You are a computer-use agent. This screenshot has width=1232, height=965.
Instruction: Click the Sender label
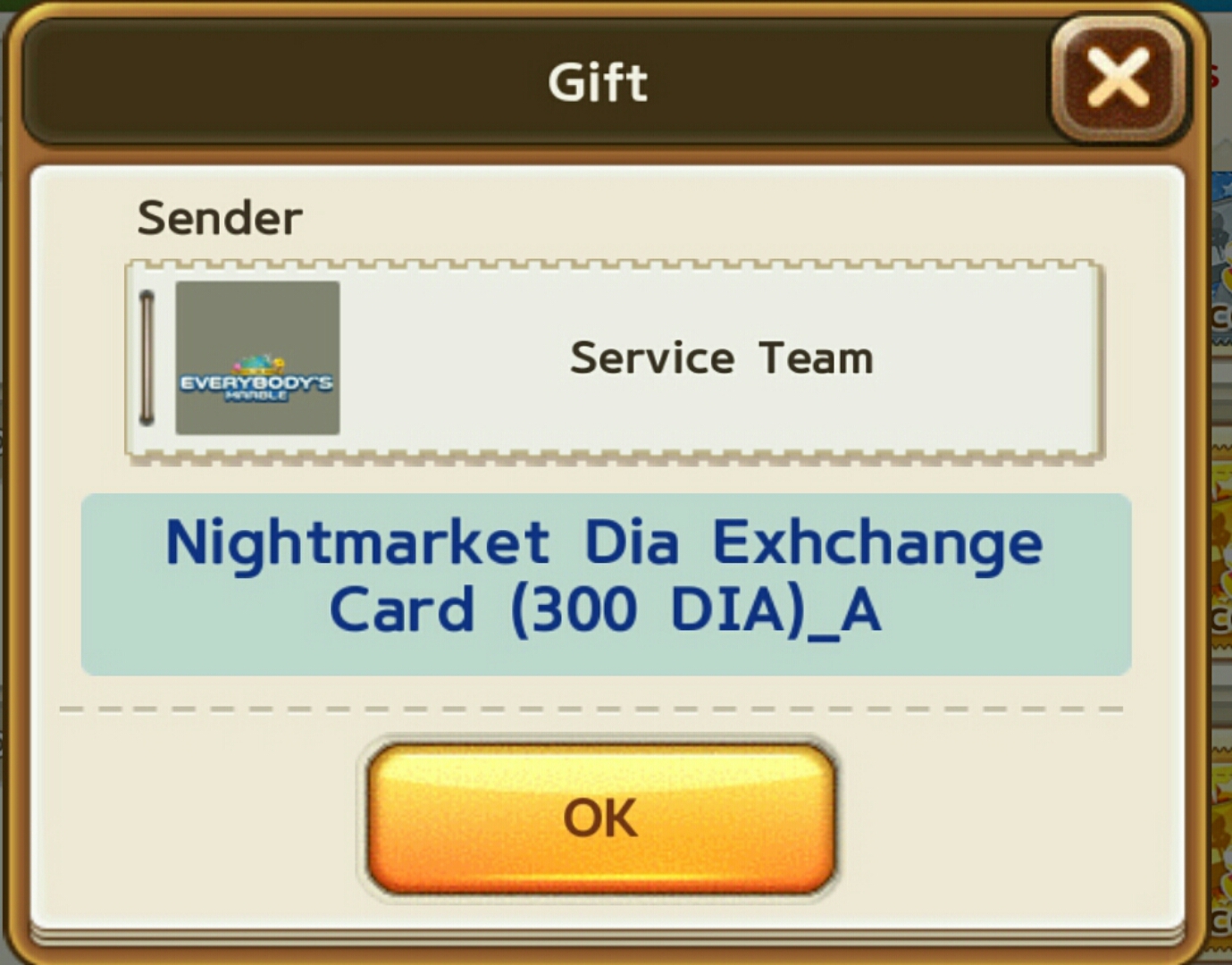220,217
